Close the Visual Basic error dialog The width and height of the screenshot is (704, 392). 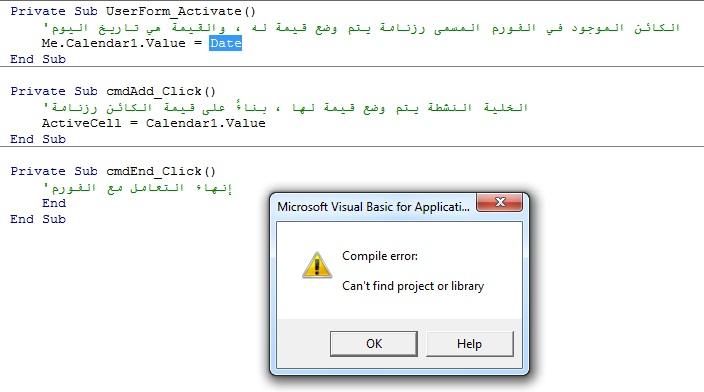click(500, 203)
